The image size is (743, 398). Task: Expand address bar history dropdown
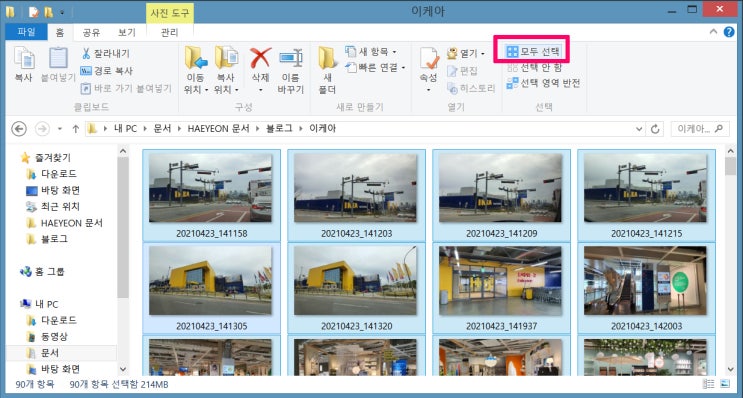pos(639,129)
